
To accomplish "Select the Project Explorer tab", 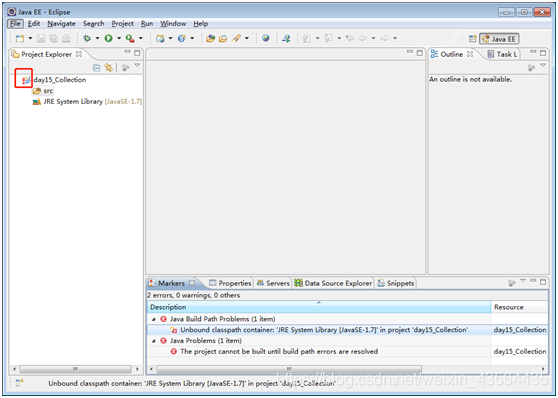I will pos(47,54).
